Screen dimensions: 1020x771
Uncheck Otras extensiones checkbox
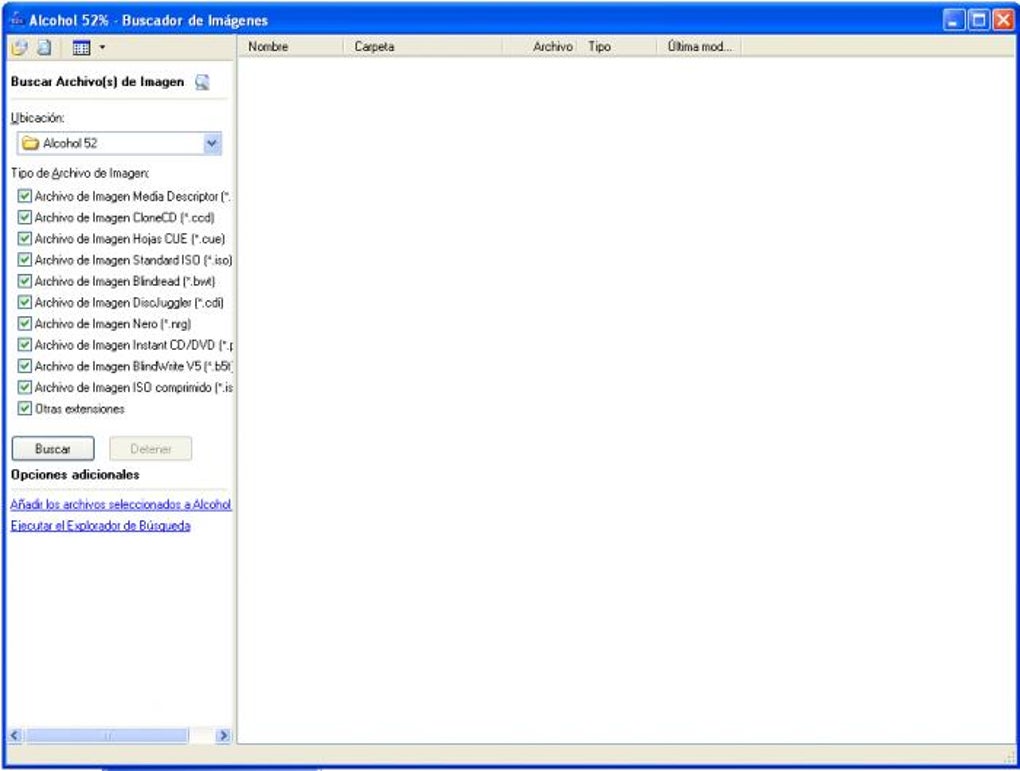point(25,409)
